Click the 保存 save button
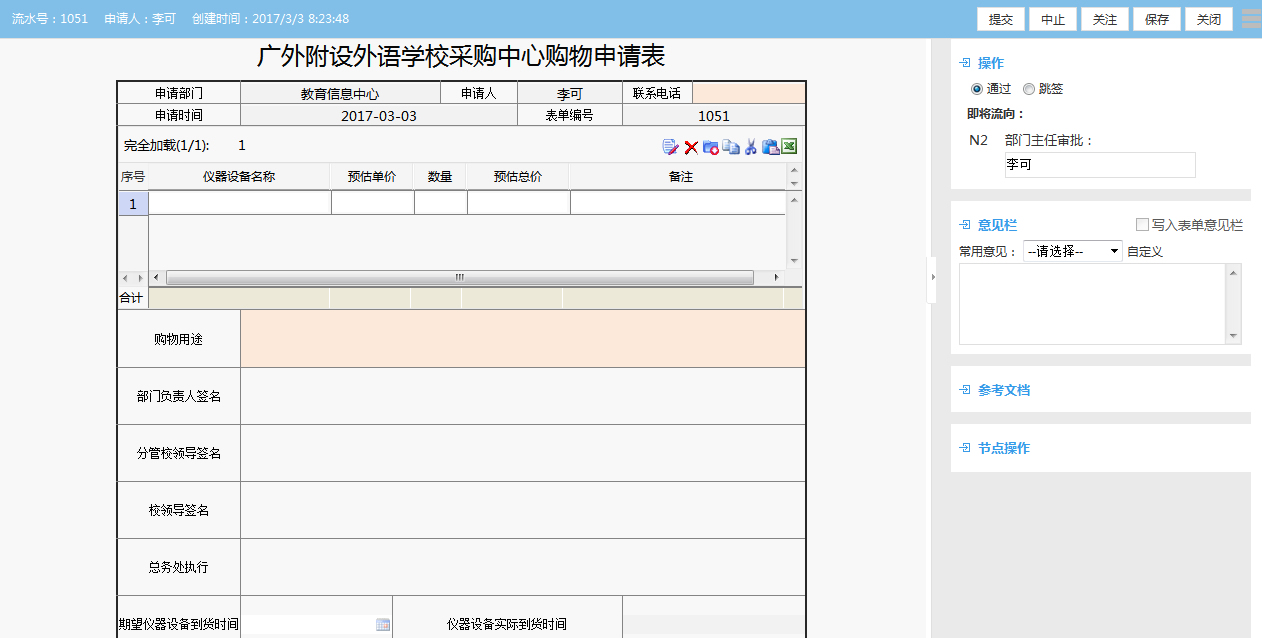Screen dimensions: 1262x638 [x=1157, y=20]
